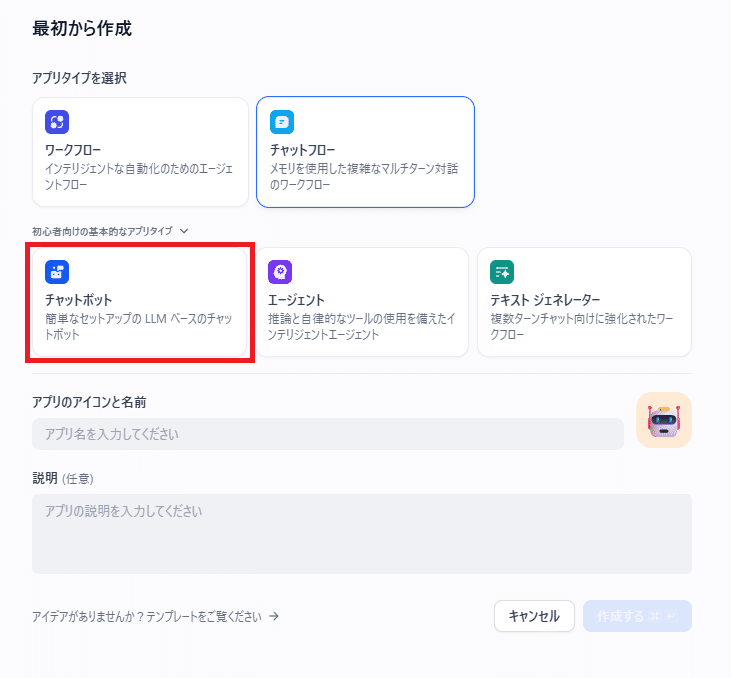
Task: Click the アプリのアイコンと名前 label
Action: [89, 402]
